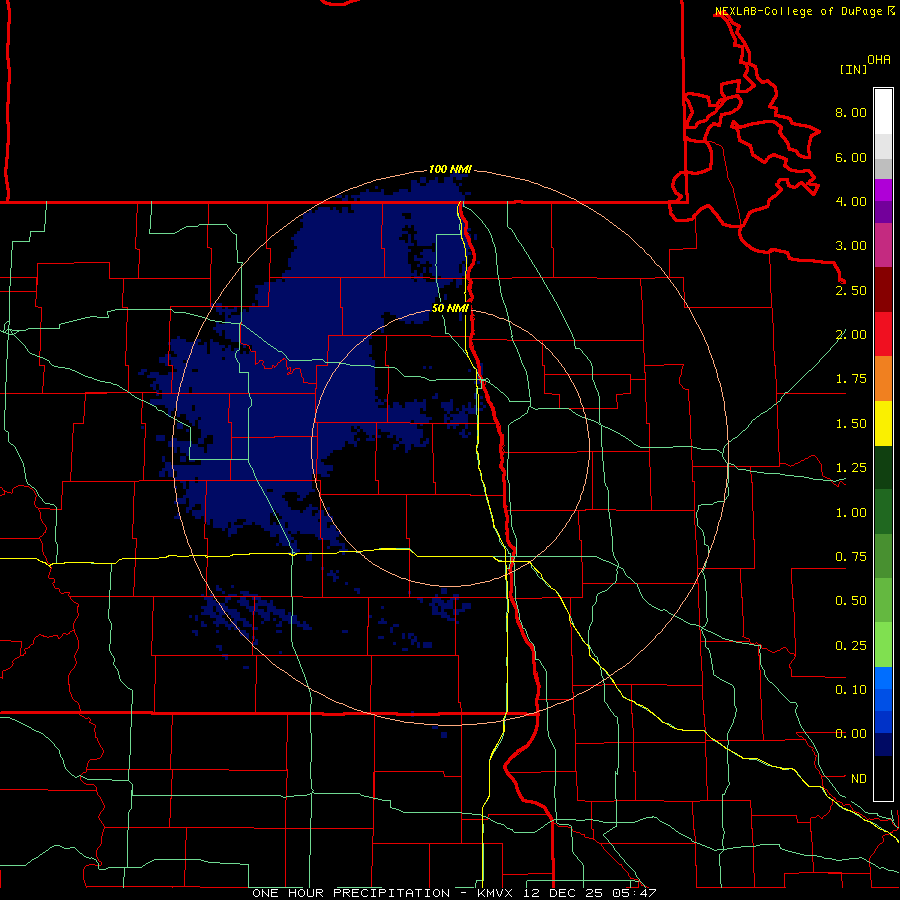Image resolution: width=900 pixels, height=900 pixels.
Task: Click the 8.00 scale value
Action: tap(851, 112)
